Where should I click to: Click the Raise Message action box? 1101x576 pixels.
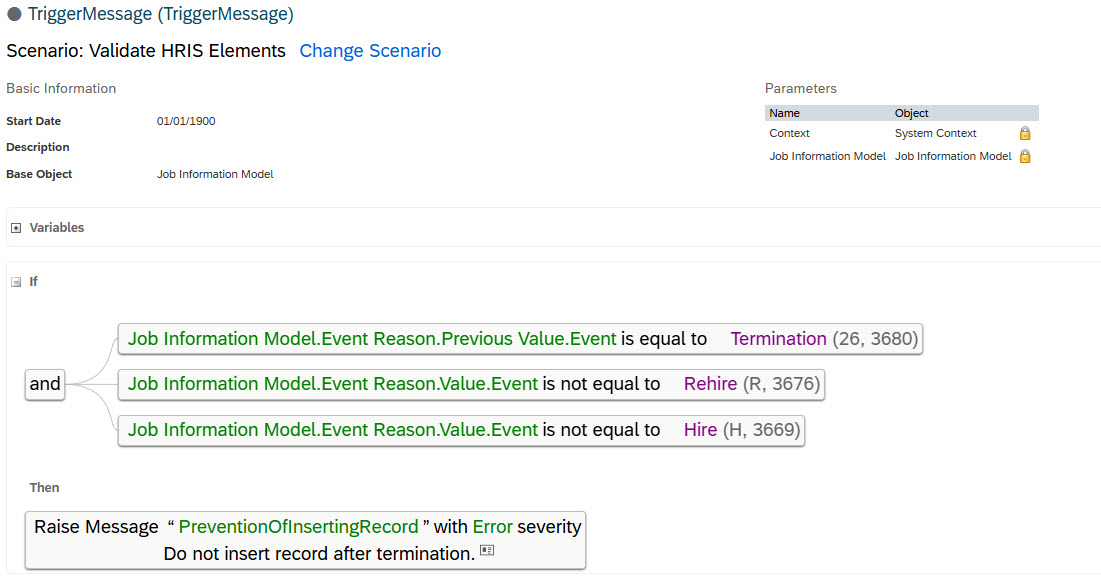305,540
